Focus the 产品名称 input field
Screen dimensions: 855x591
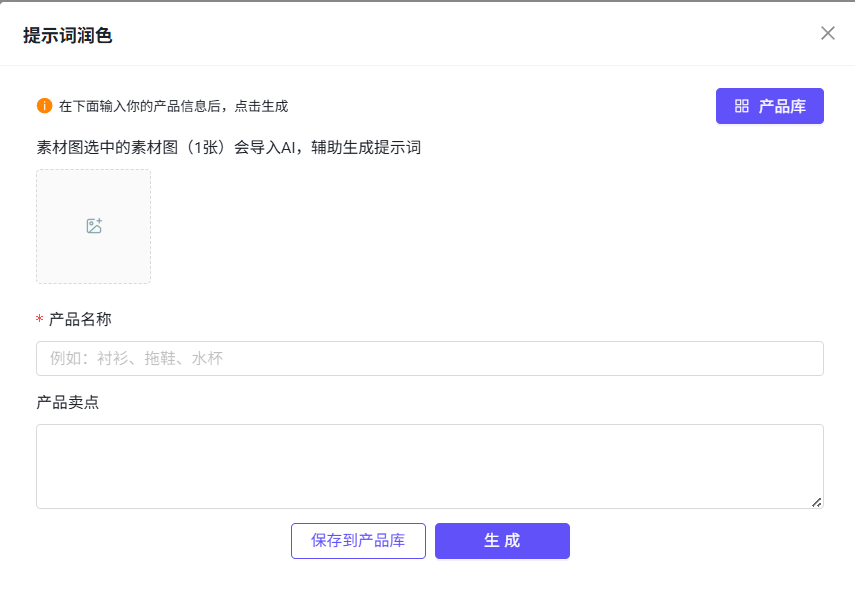(x=429, y=359)
